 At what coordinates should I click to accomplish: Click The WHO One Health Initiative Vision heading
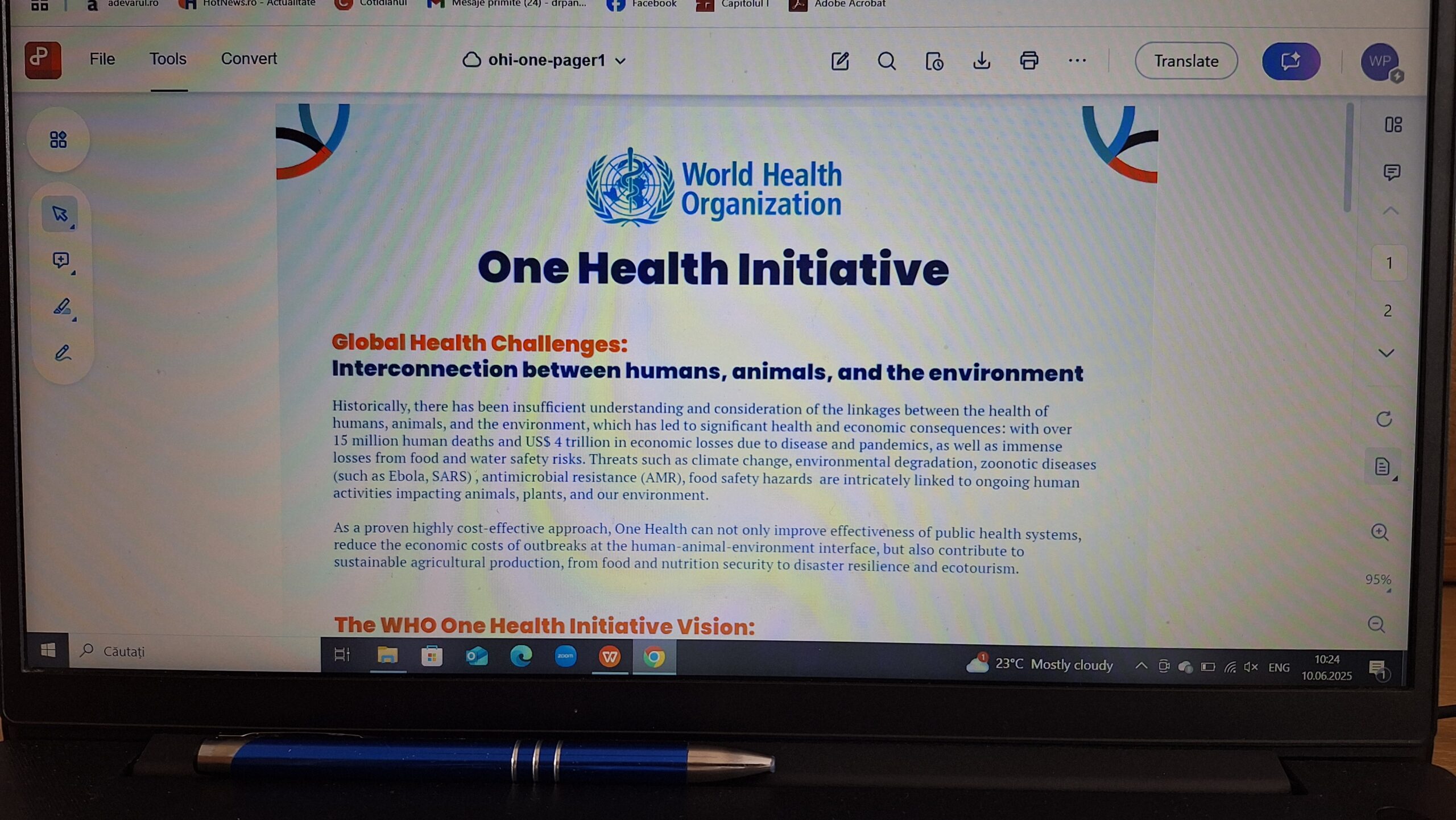(544, 626)
